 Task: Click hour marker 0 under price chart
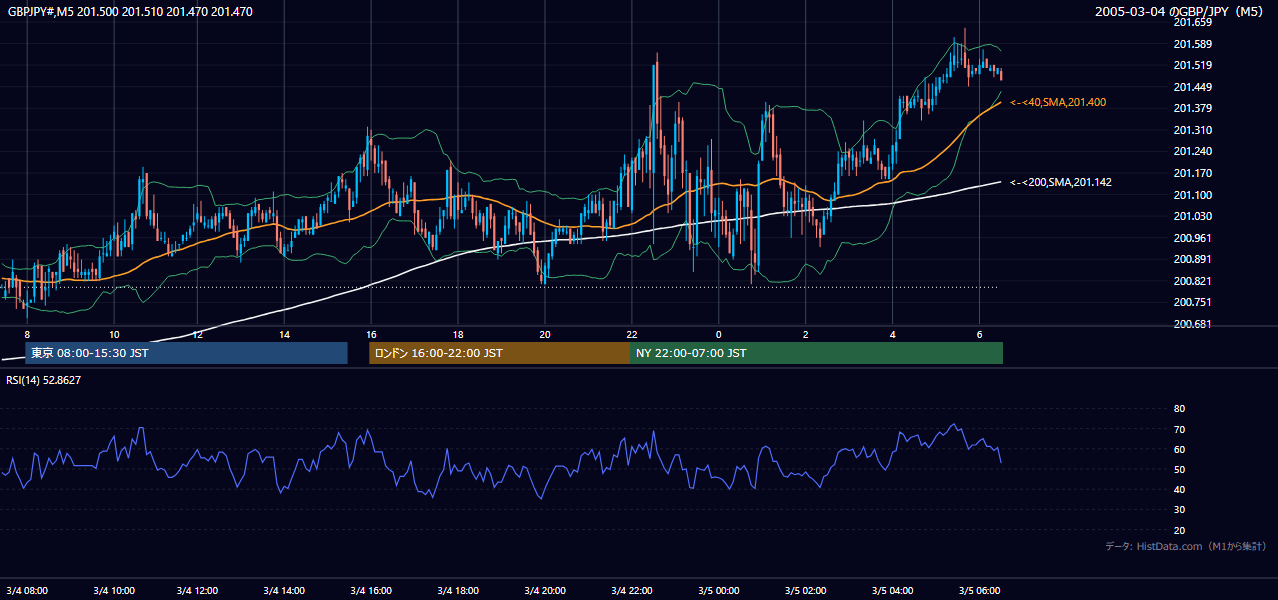tap(718, 334)
